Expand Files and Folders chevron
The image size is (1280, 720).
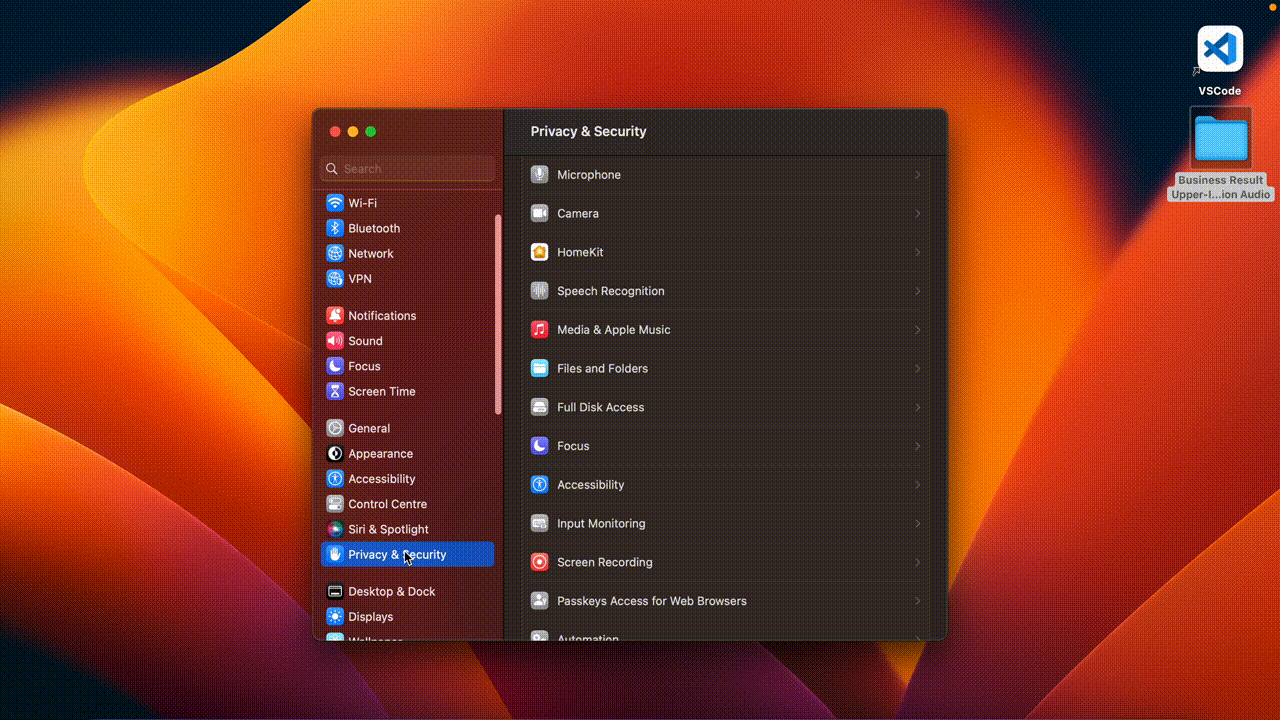pyautogui.click(x=917, y=369)
